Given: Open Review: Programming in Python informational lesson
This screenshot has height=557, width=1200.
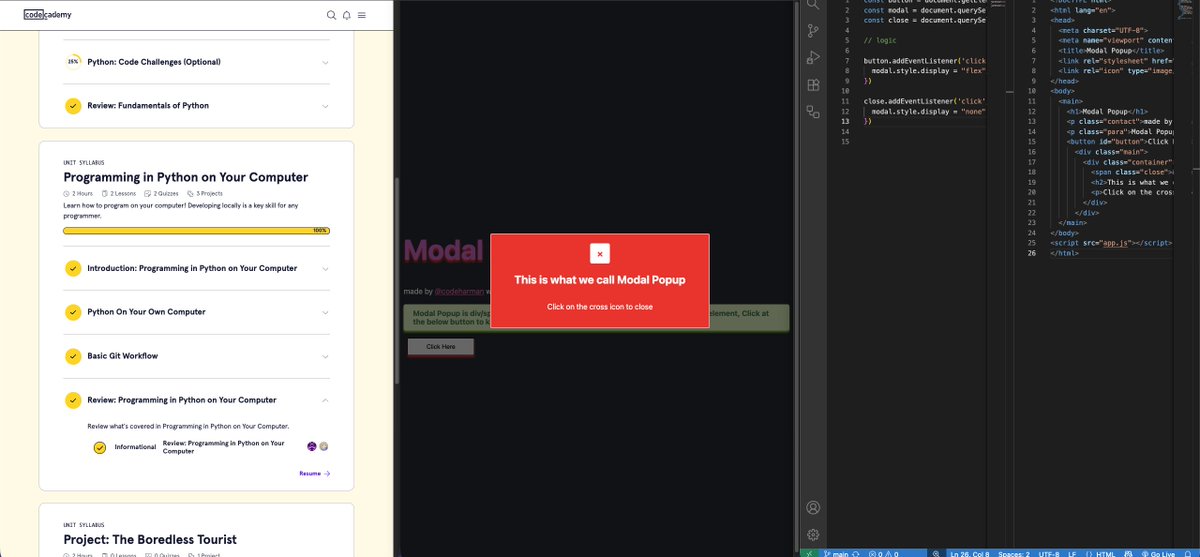Looking at the screenshot, I should pos(223,447).
